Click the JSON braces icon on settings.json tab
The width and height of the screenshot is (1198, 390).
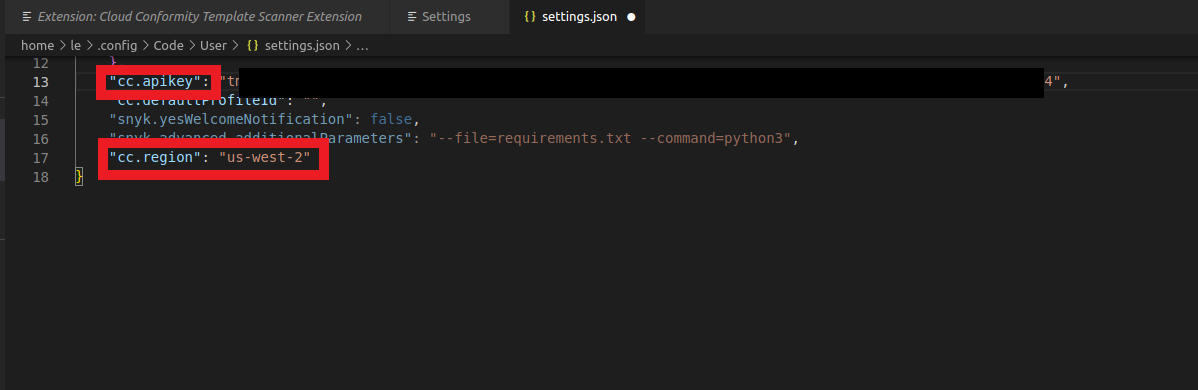tap(529, 17)
